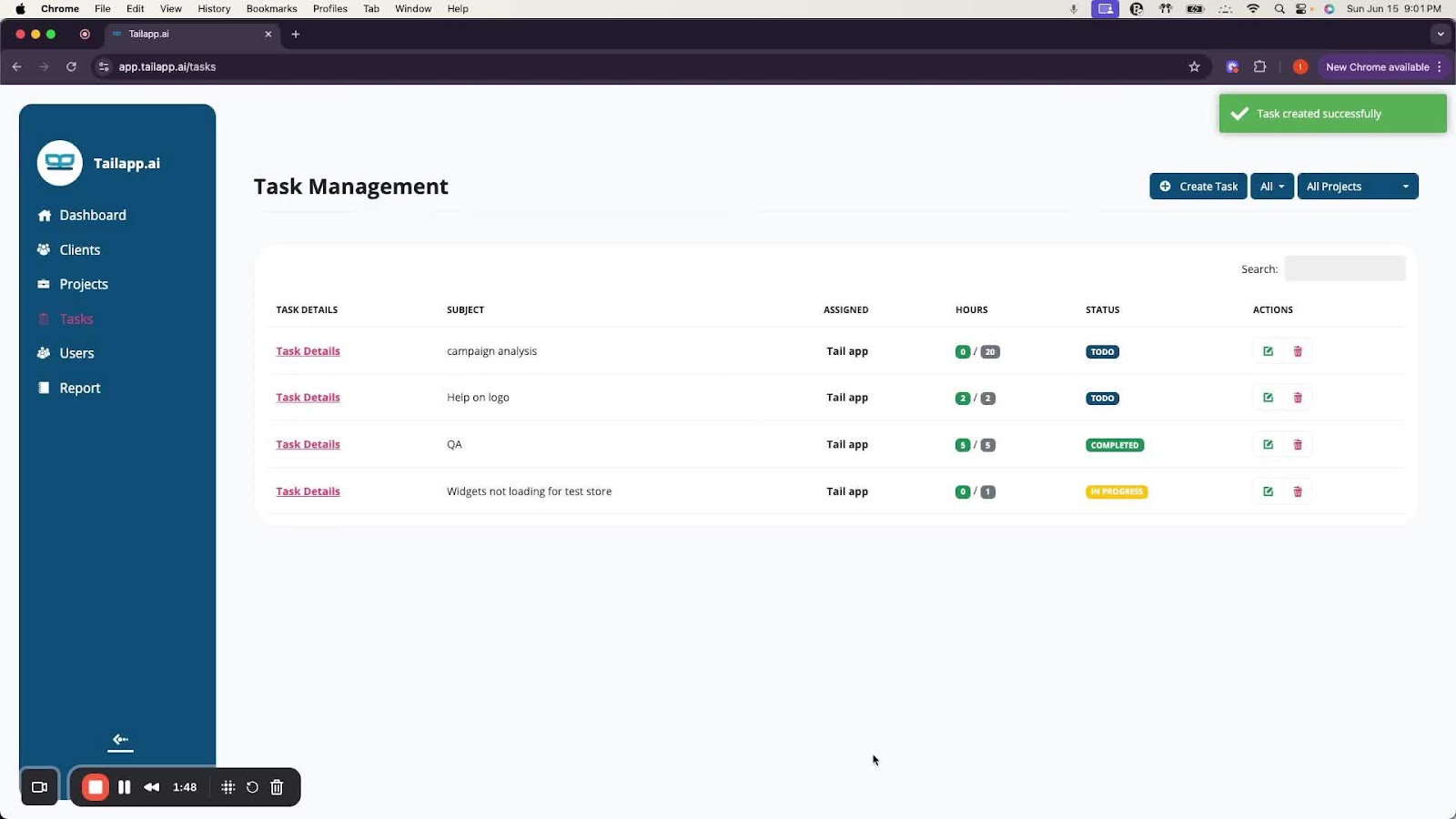Click Widgets not loading for test store
Screen dimensions: 1456x819
(529, 491)
